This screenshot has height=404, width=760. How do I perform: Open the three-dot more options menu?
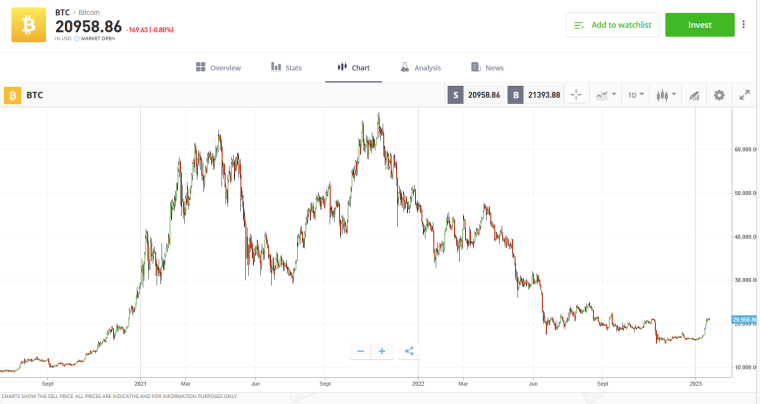[744, 25]
